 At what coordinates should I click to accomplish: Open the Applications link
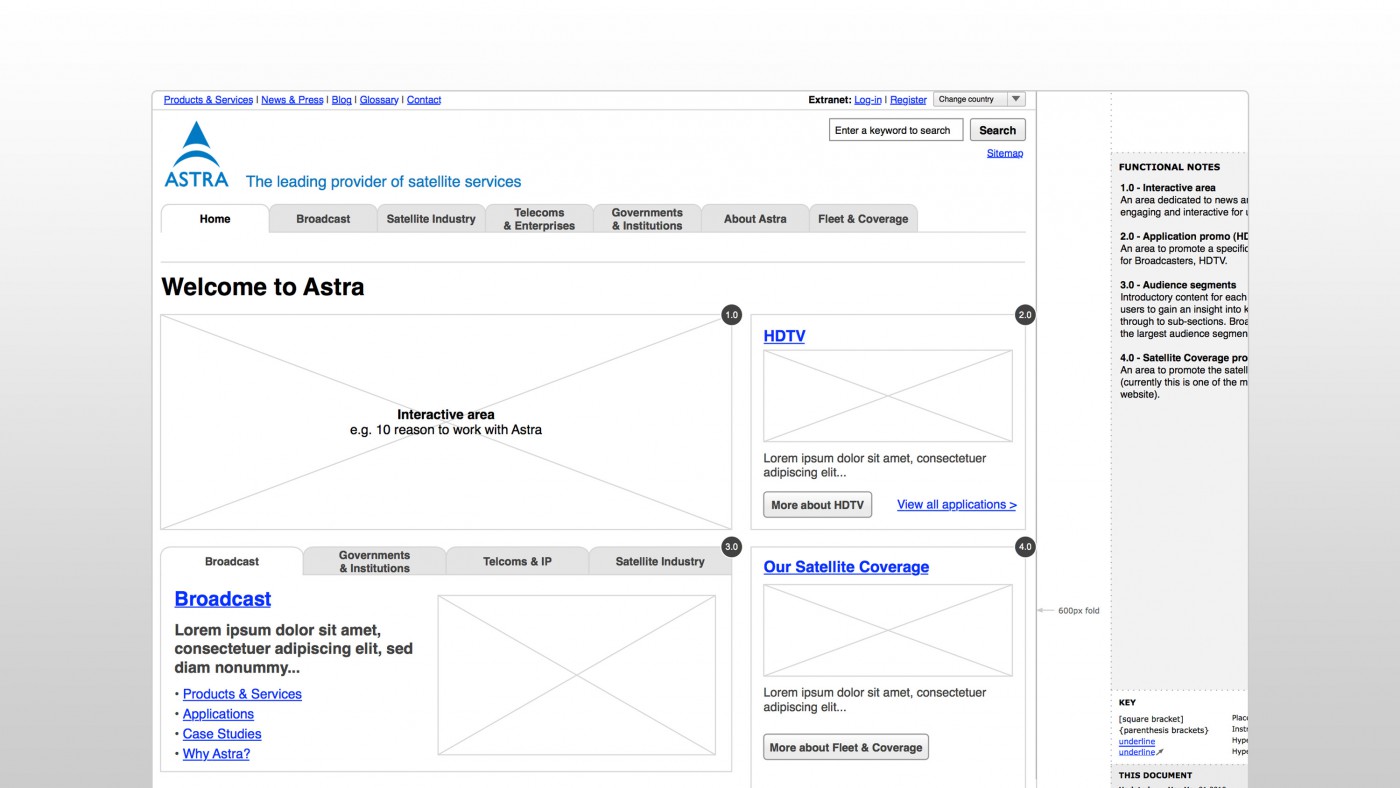[218, 714]
